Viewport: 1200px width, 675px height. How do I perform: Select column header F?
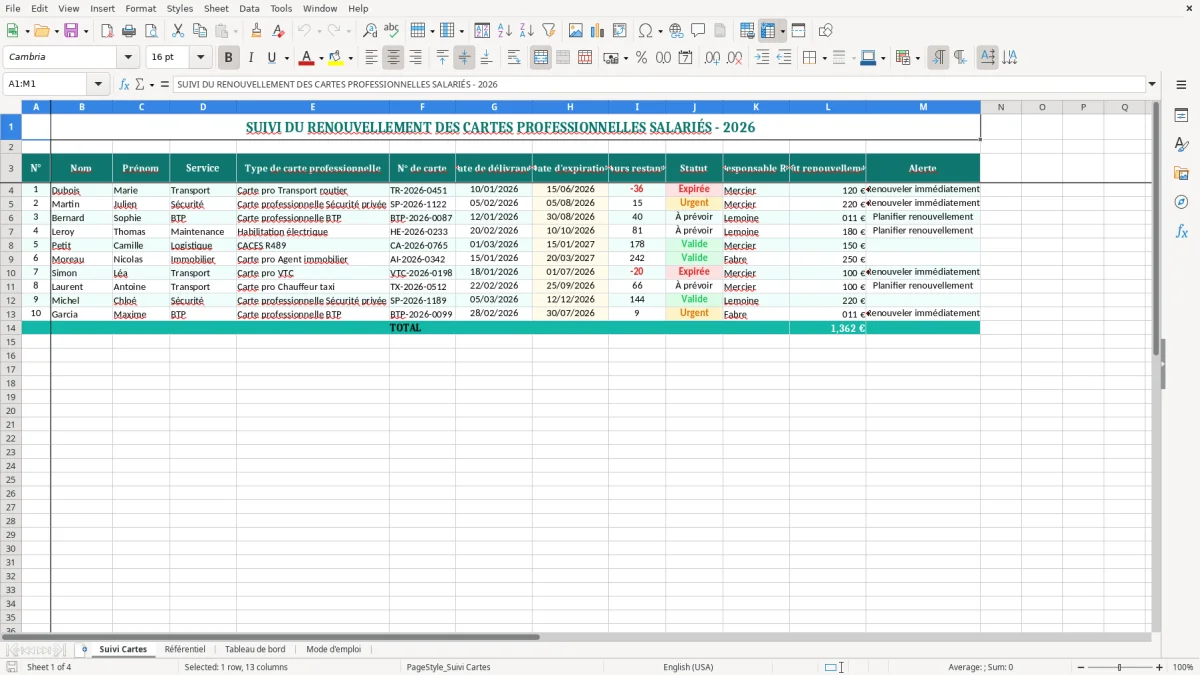point(422,107)
